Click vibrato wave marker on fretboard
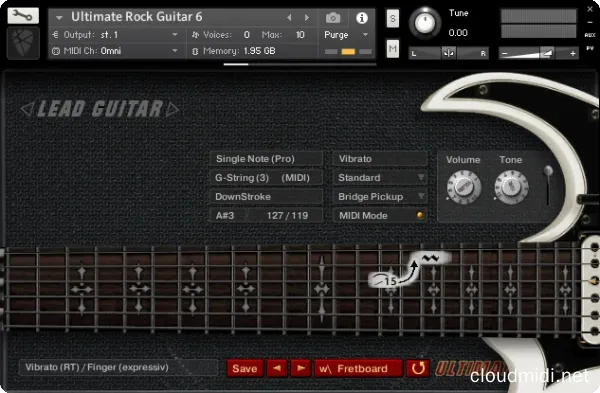600x393 pixels. click(431, 258)
